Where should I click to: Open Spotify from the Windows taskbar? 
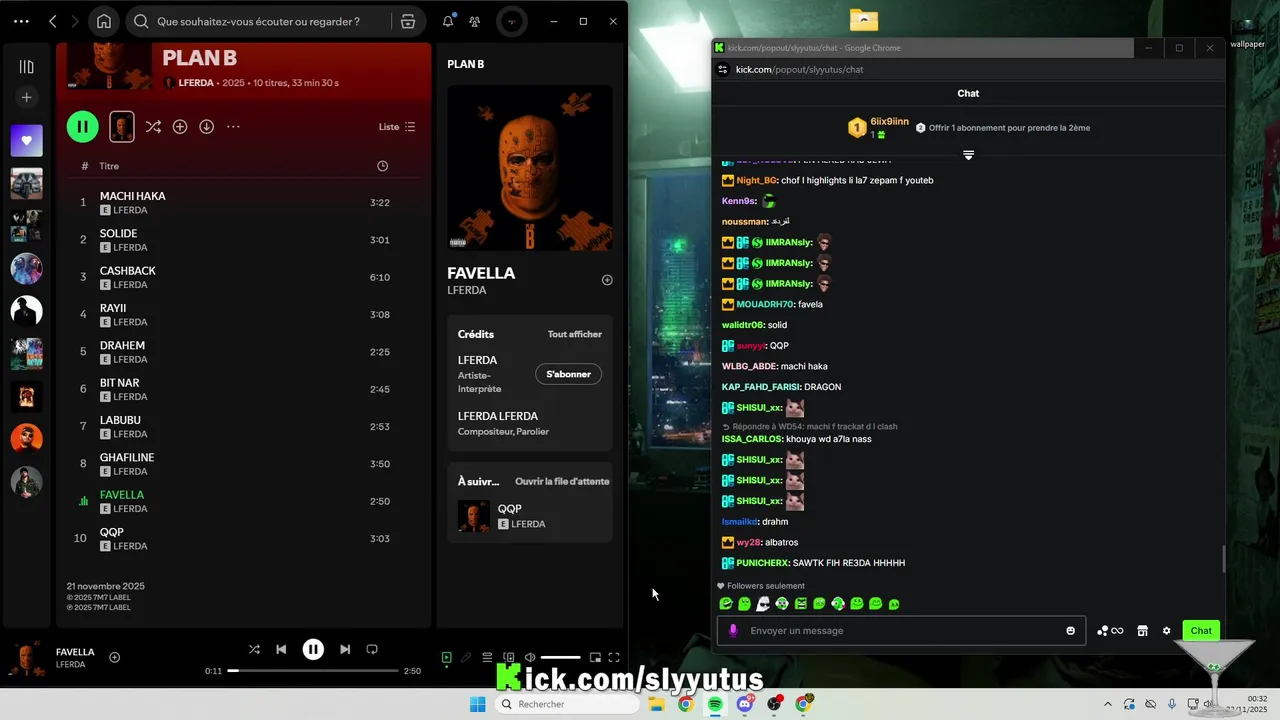click(716, 704)
